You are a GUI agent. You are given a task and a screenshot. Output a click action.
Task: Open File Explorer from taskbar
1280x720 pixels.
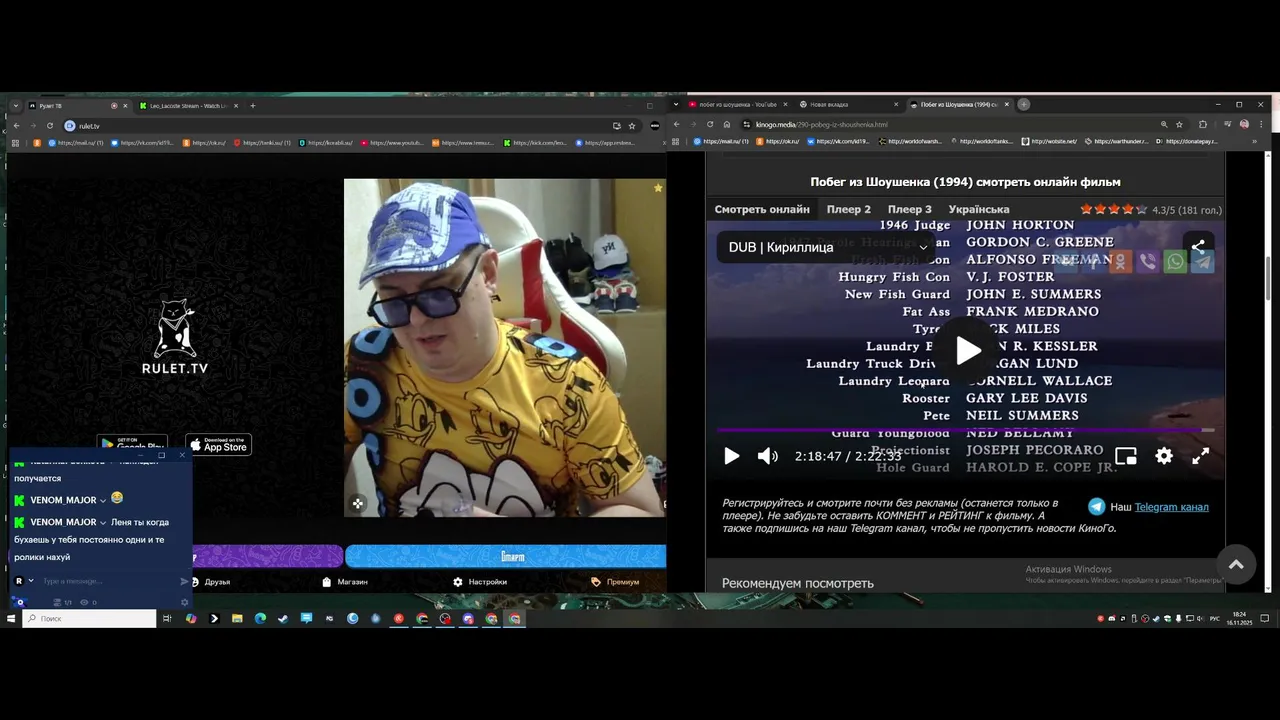237,619
